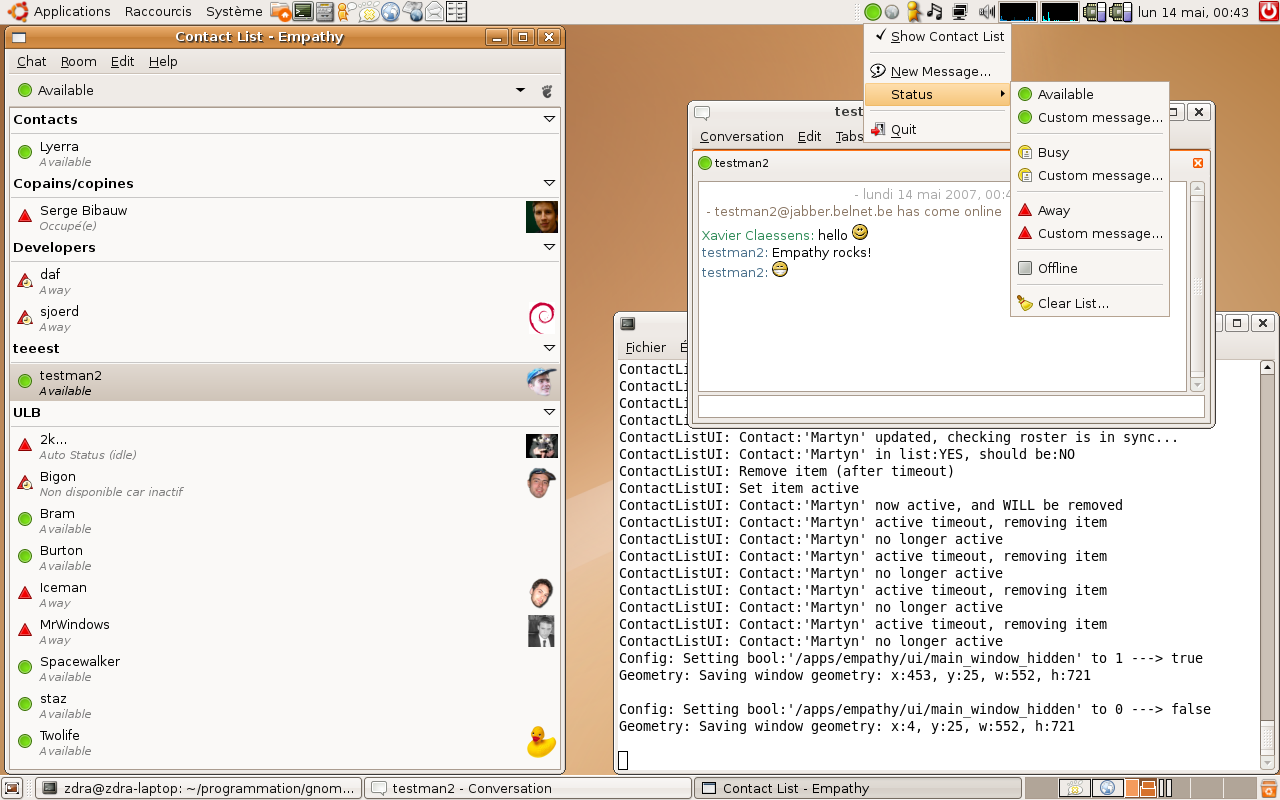Click Serge Bibauw's avatar picture
The width and height of the screenshot is (1280, 800).
click(542, 216)
